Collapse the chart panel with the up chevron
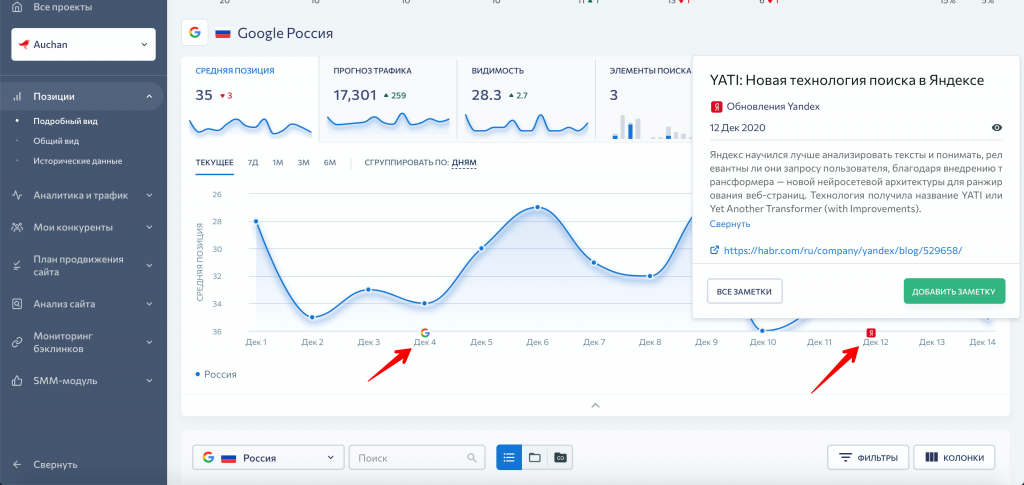 595,405
